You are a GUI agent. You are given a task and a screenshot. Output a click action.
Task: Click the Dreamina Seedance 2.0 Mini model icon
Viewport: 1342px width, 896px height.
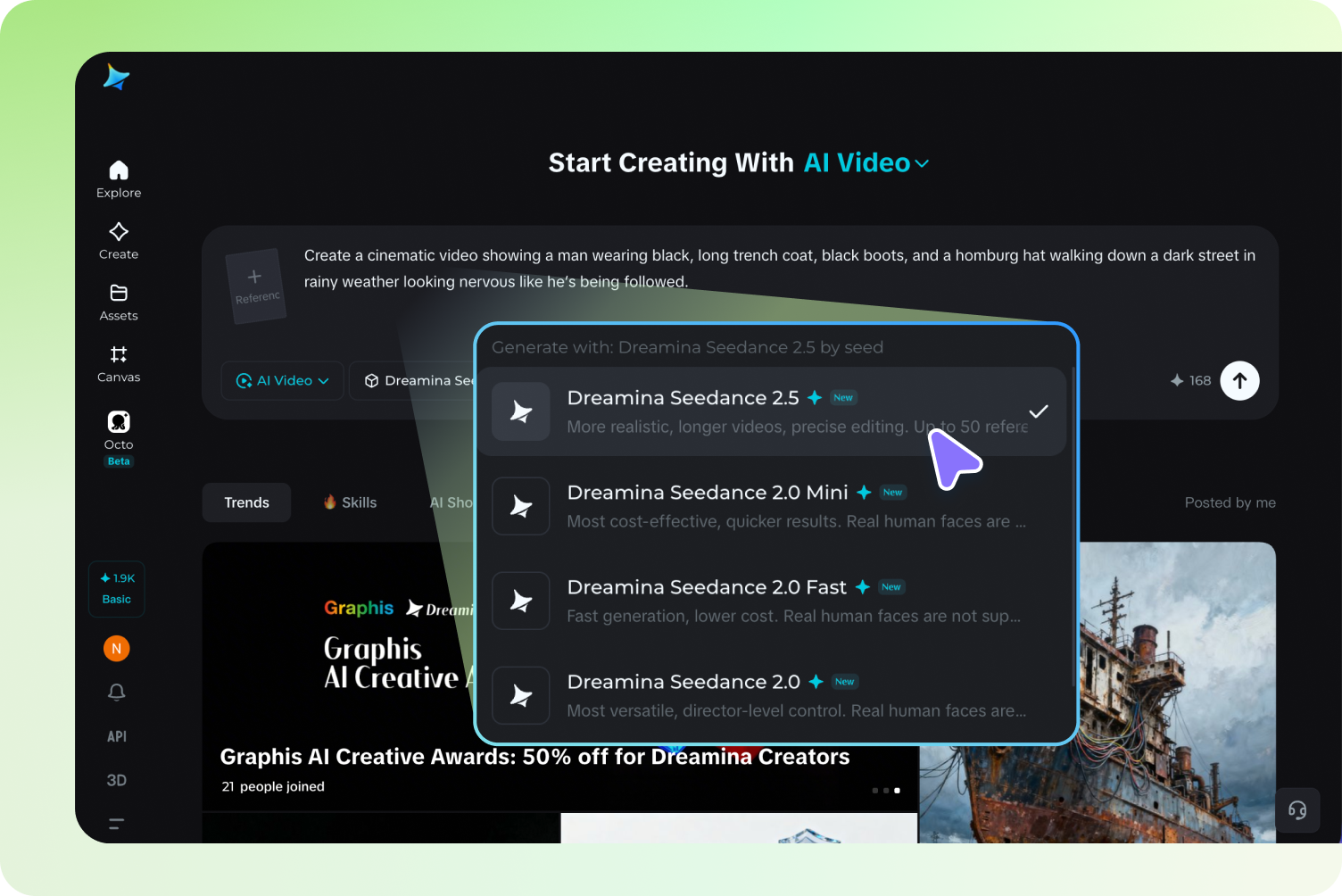[x=521, y=506]
